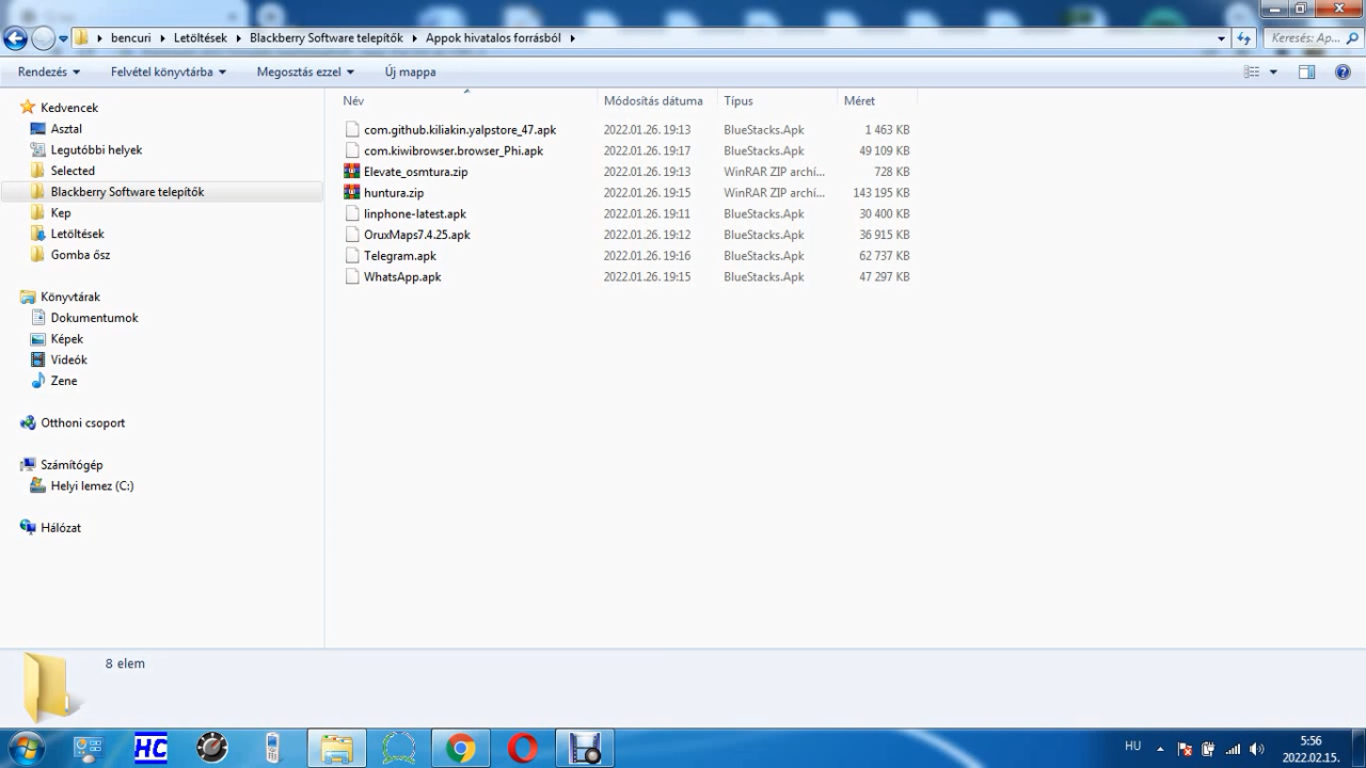The image size is (1366, 768).
Task: Sort by the Méret column header
Action: pyautogui.click(x=877, y=101)
